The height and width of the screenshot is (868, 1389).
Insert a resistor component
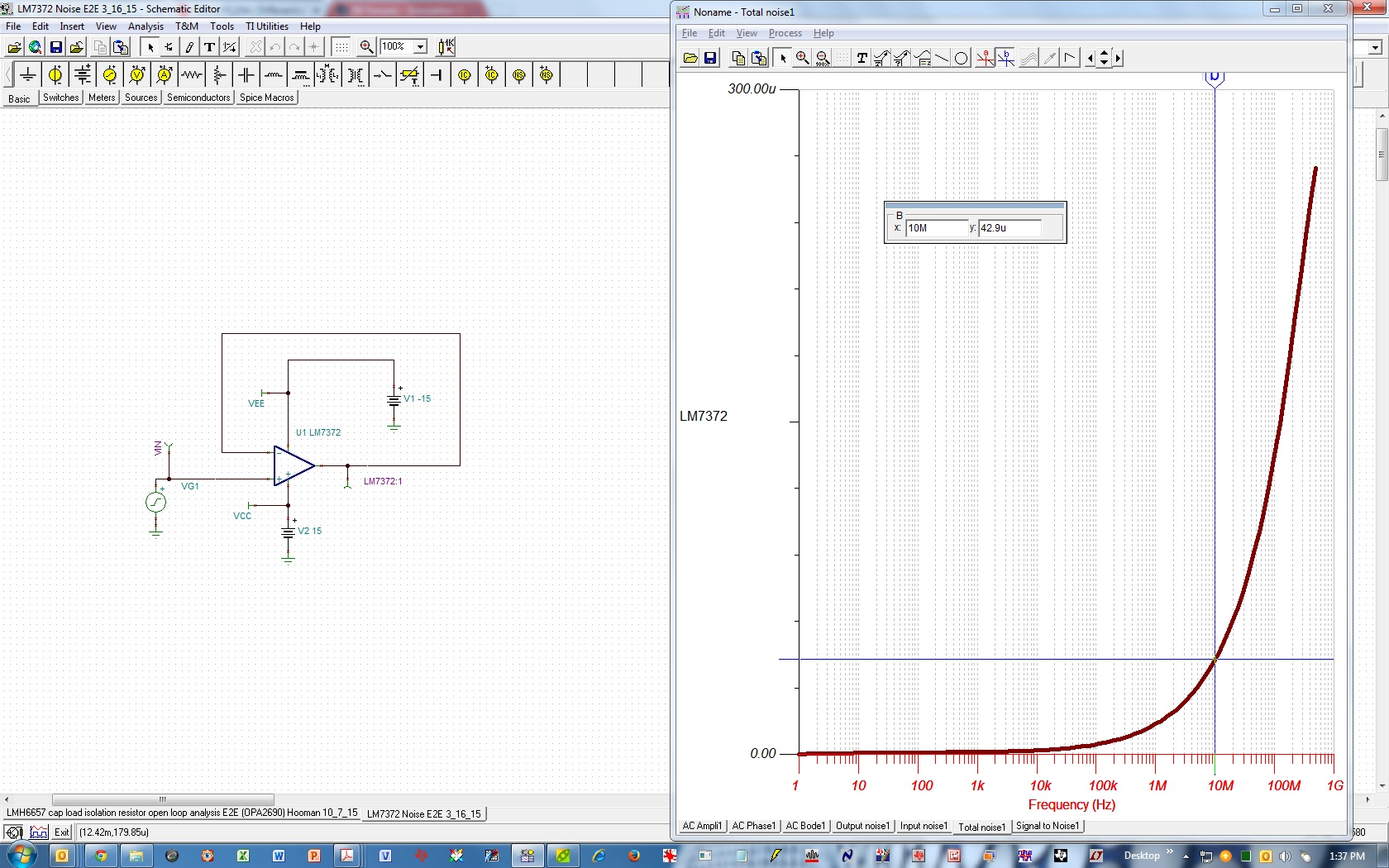pos(192,75)
